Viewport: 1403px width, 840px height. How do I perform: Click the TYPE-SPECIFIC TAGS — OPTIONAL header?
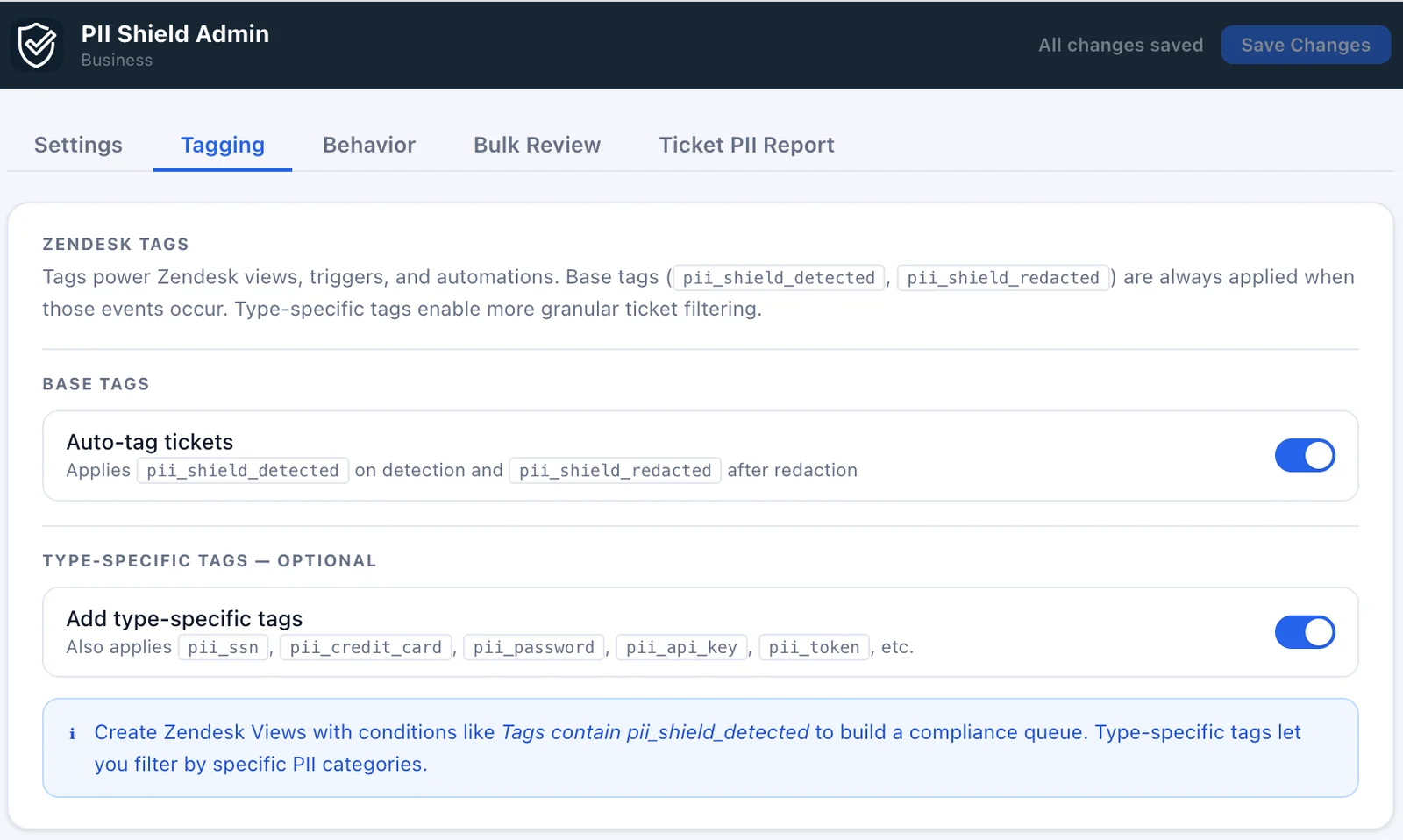pos(210,561)
